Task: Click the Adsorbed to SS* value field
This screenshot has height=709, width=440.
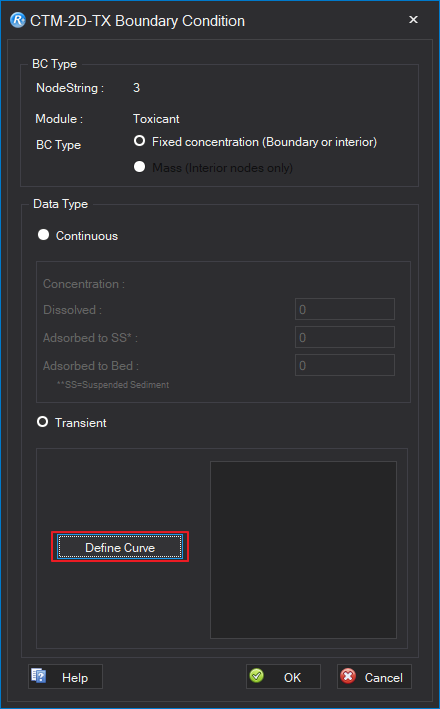Action: 345,337
